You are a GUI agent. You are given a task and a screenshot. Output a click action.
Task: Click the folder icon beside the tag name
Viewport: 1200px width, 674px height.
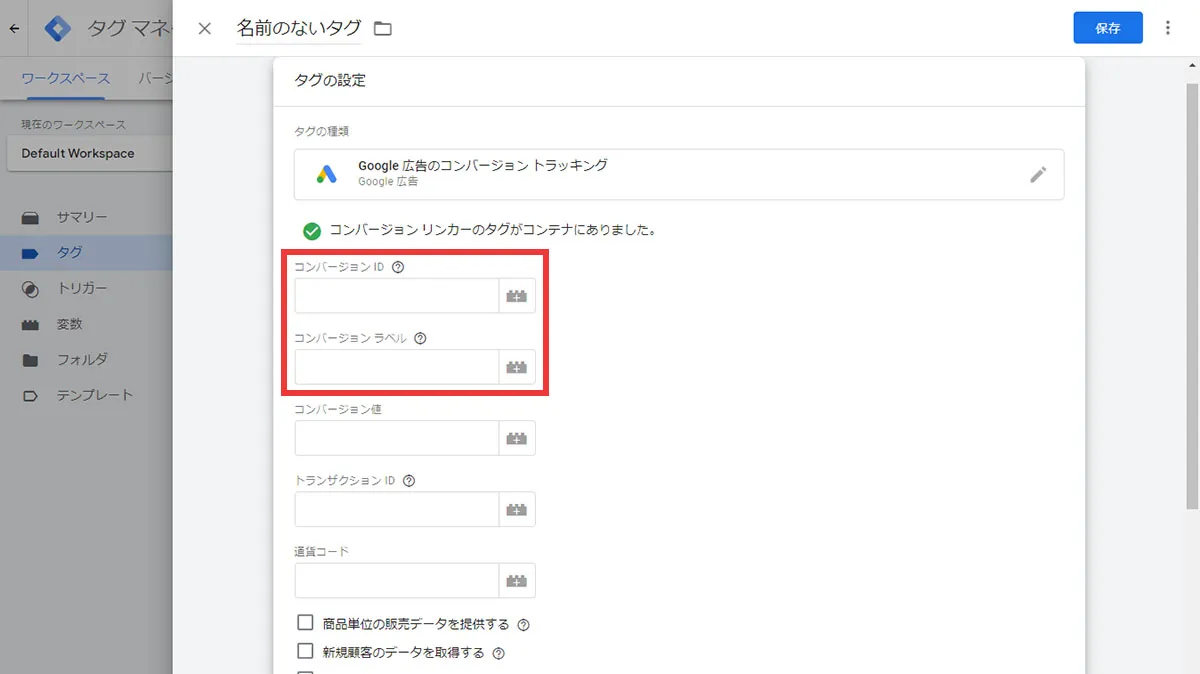click(x=382, y=29)
